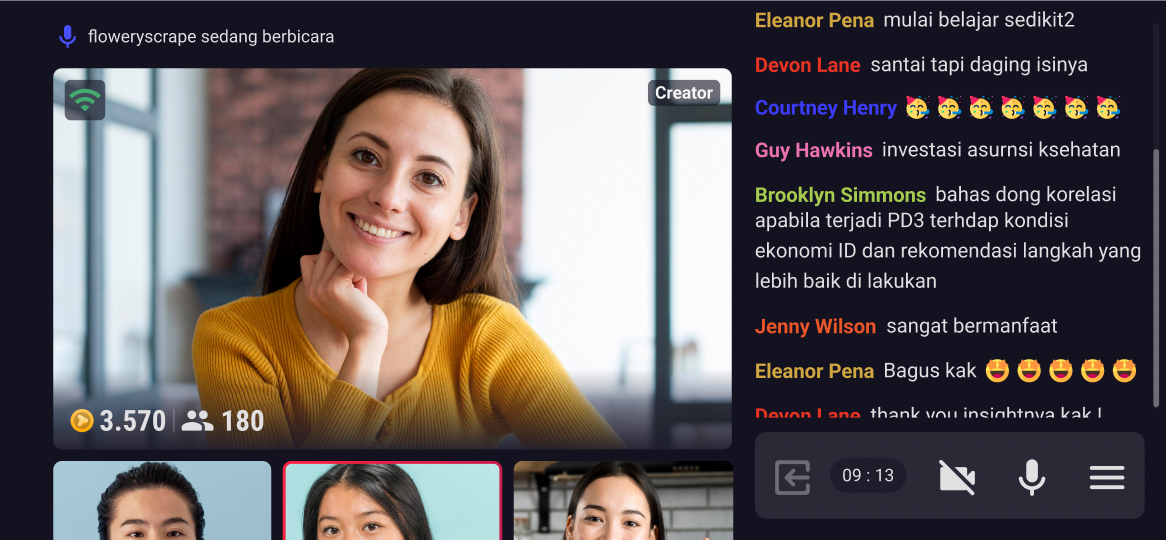
Task: Click the 'mulai belajar sedikit2' message
Action: click(979, 20)
